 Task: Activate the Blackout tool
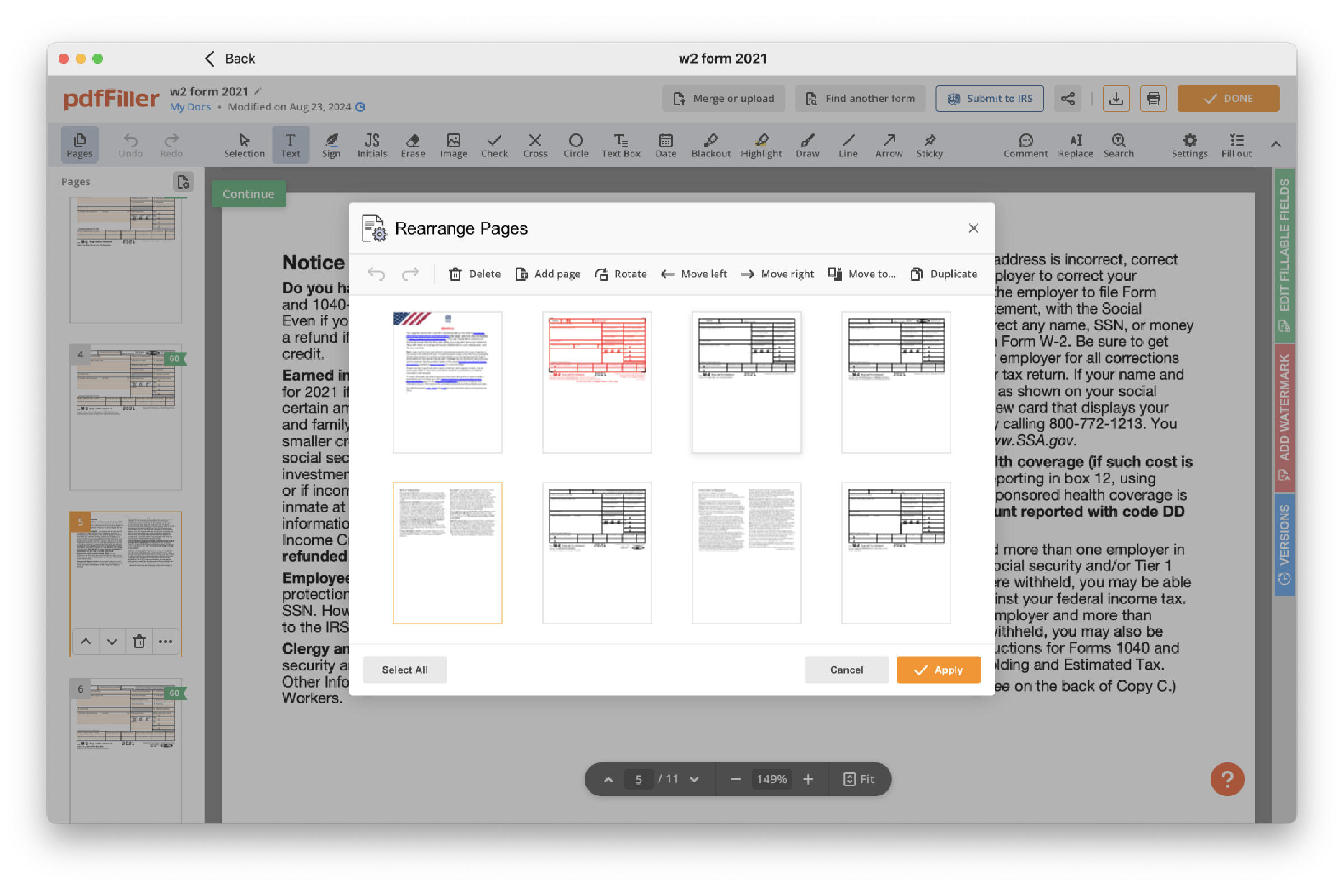pyautogui.click(x=710, y=144)
